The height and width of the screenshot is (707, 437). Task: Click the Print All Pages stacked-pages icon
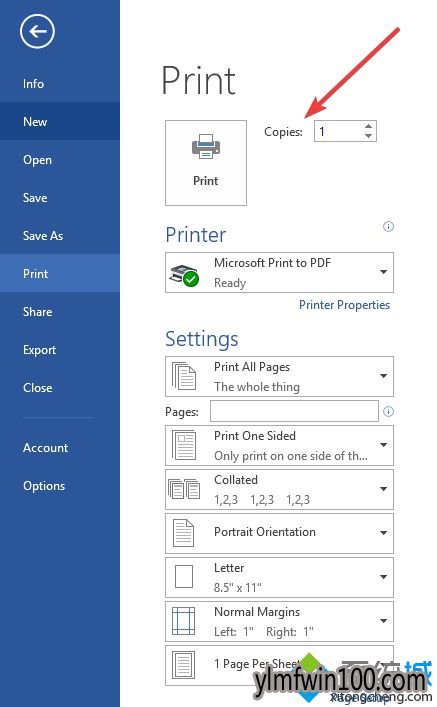184,376
